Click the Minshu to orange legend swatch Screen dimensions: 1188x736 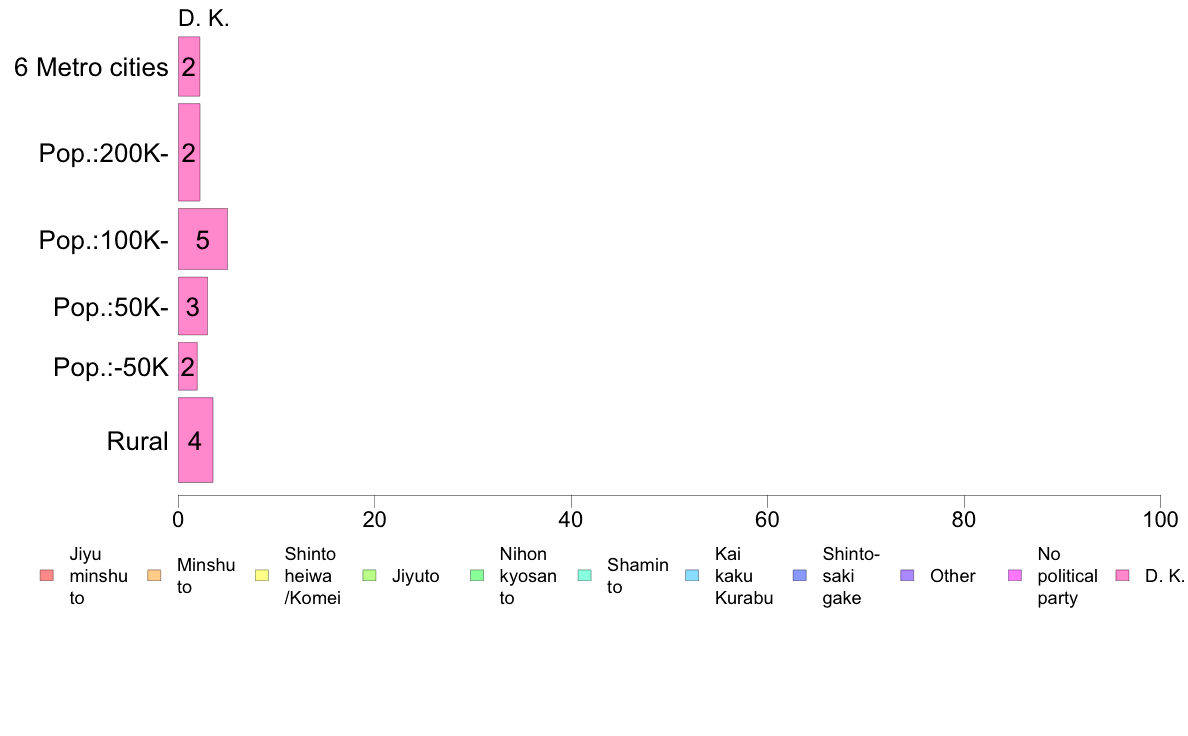pyautogui.click(x=155, y=575)
